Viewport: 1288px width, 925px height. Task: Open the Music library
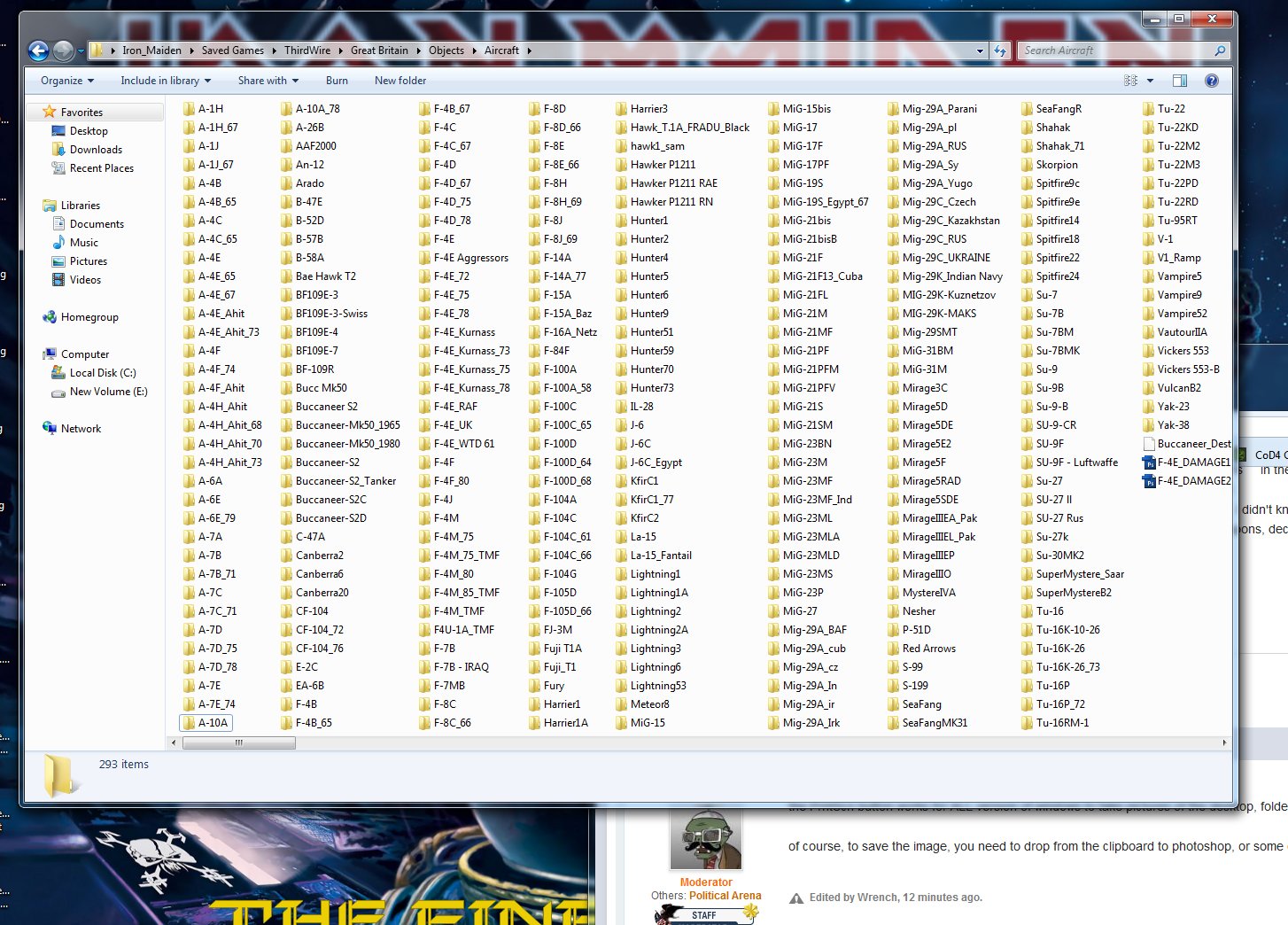pos(75,243)
